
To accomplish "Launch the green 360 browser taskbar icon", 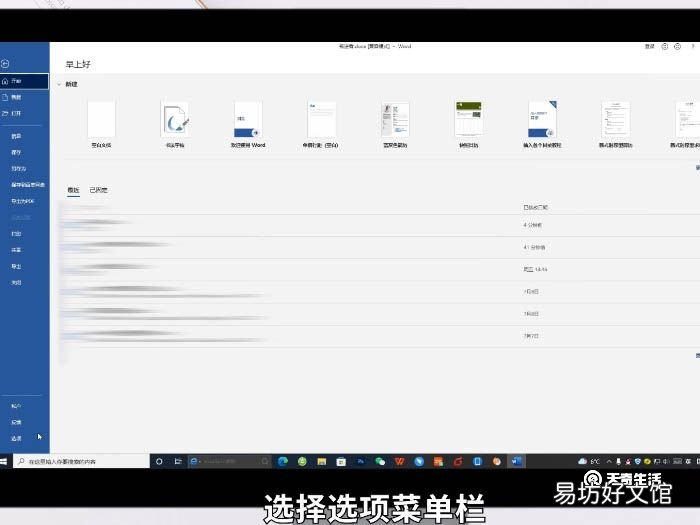I will (302, 462).
